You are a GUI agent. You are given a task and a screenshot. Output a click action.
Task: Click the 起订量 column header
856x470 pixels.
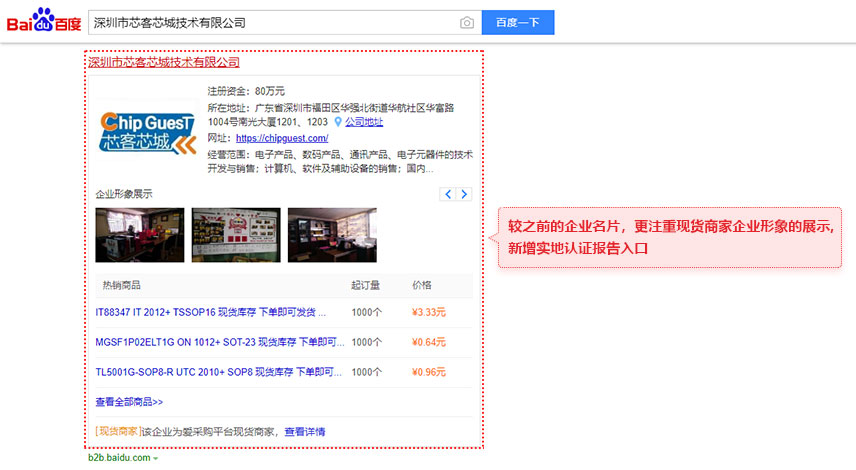tap(365, 285)
